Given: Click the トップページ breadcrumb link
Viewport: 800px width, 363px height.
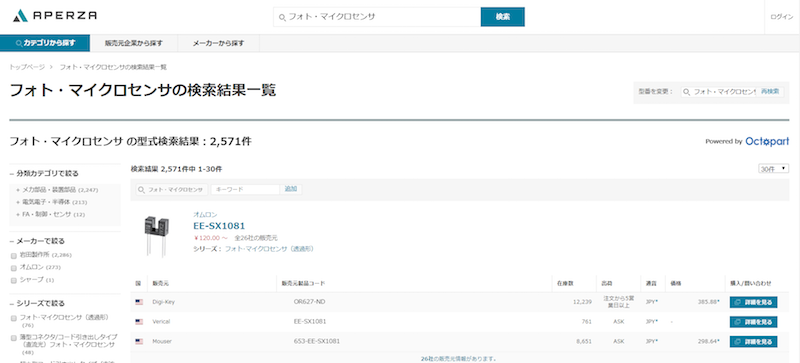Looking at the screenshot, I should coord(27,67).
